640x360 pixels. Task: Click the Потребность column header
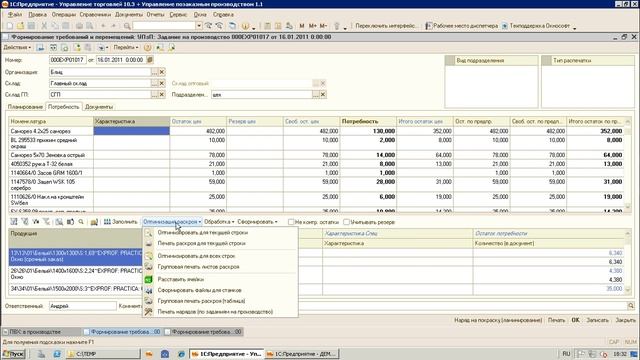point(368,121)
